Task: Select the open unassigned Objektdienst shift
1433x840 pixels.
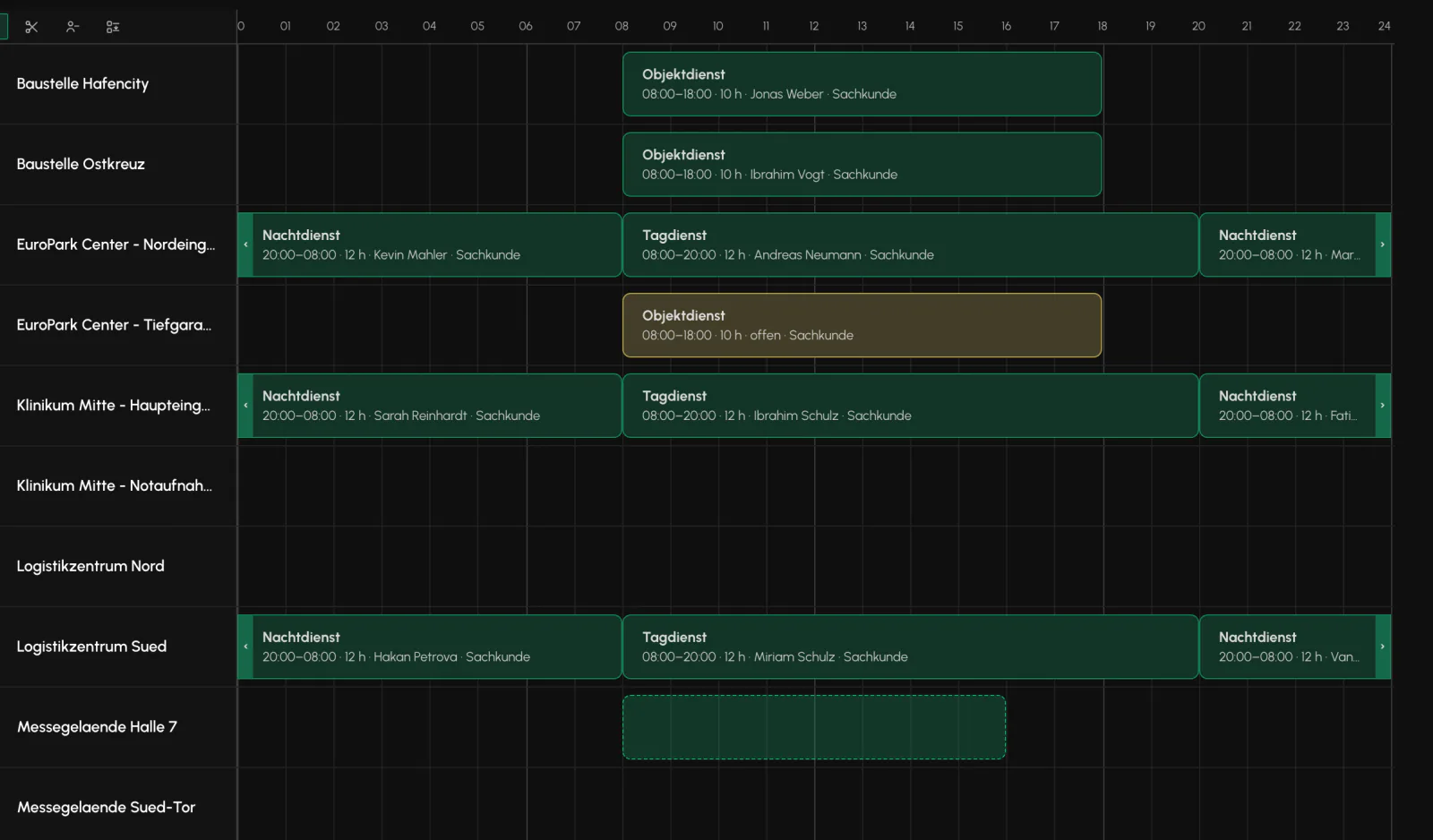Action: pos(862,325)
